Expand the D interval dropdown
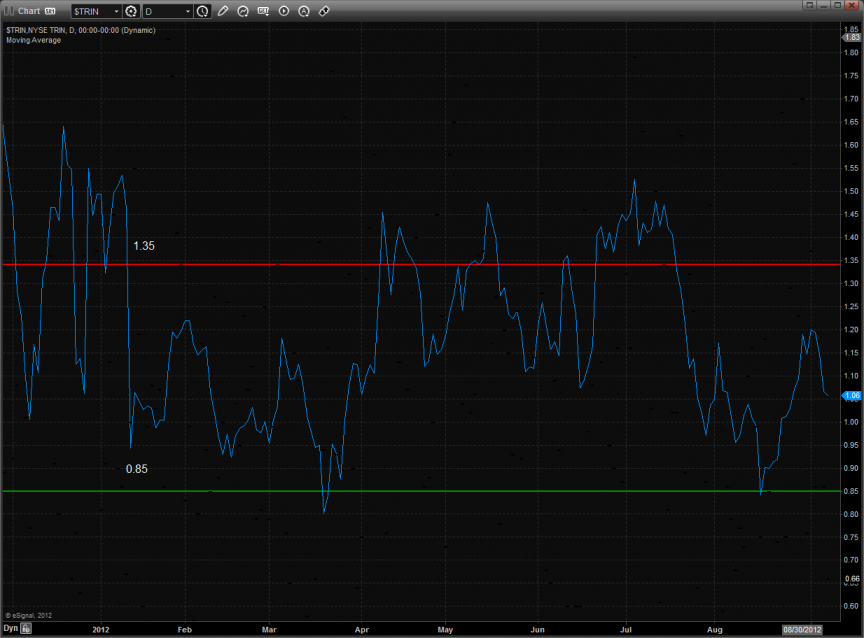This screenshot has width=864, height=638. pos(188,11)
